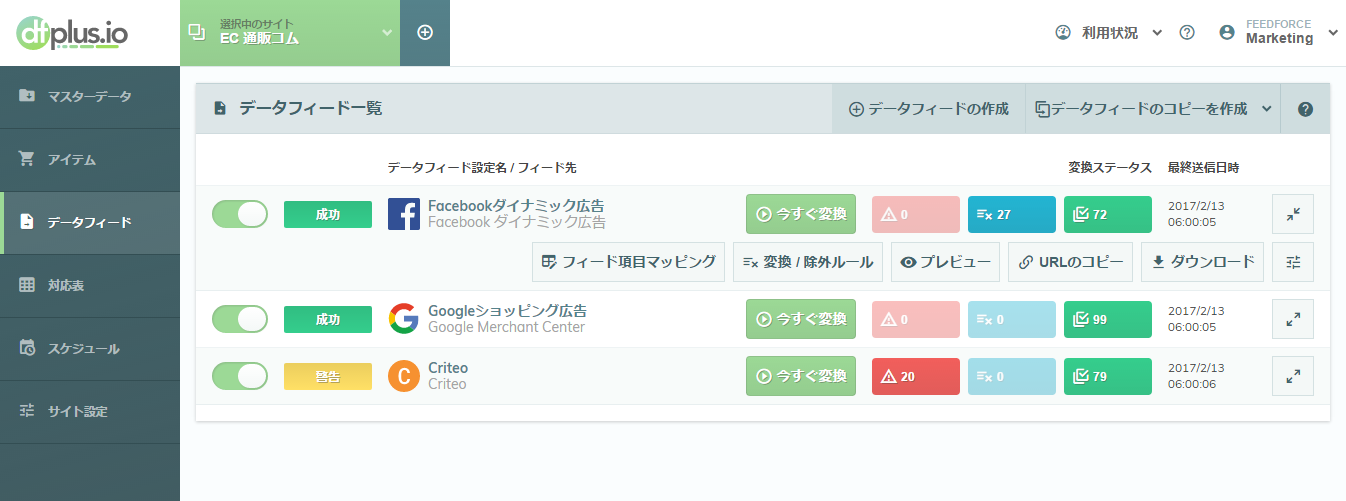The image size is (1346, 501).
Task: Click the add site plus icon
Action: click(x=425, y=33)
